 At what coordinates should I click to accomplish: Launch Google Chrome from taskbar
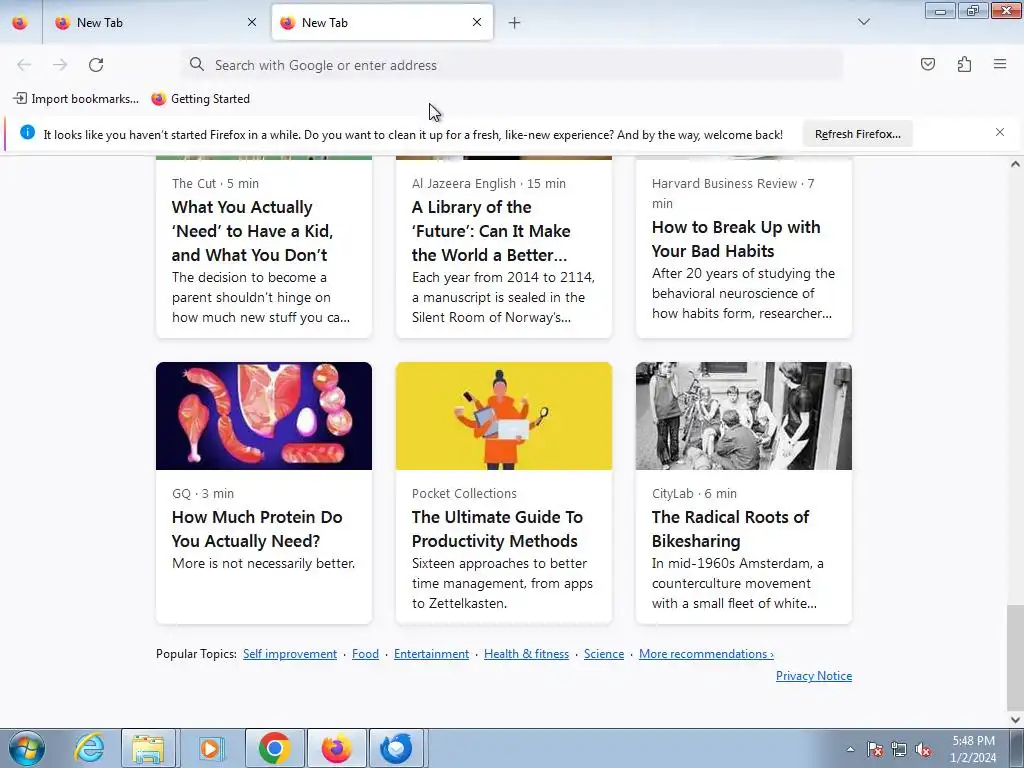tap(274, 748)
